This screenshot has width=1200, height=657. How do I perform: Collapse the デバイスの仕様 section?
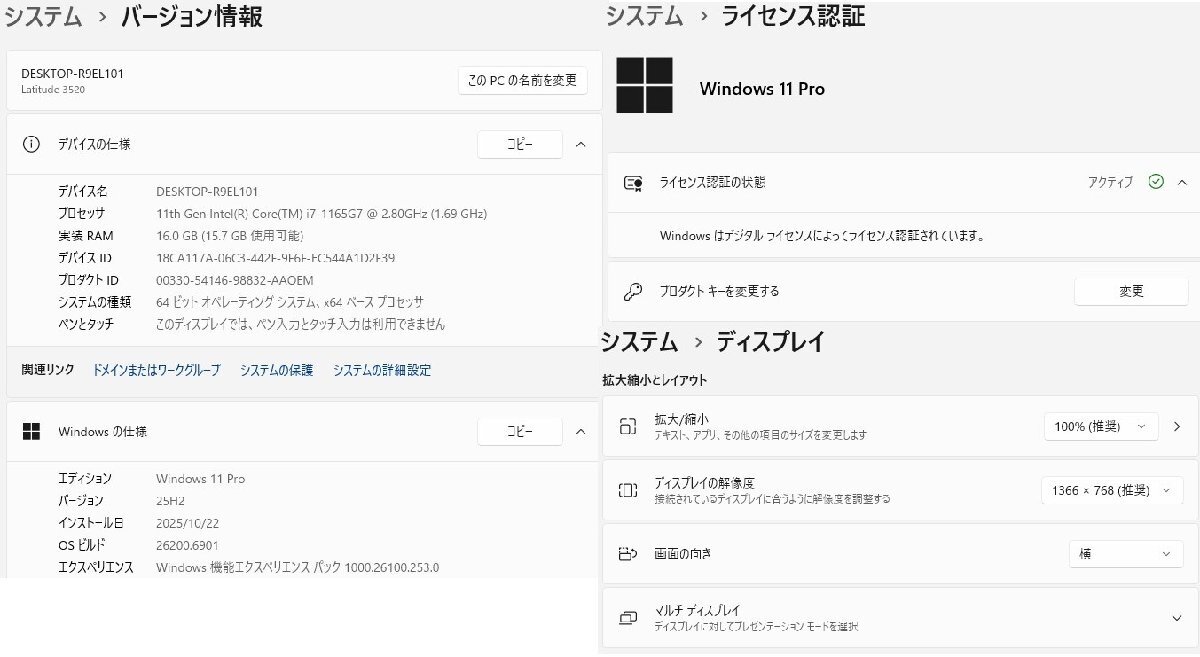(x=581, y=144)
